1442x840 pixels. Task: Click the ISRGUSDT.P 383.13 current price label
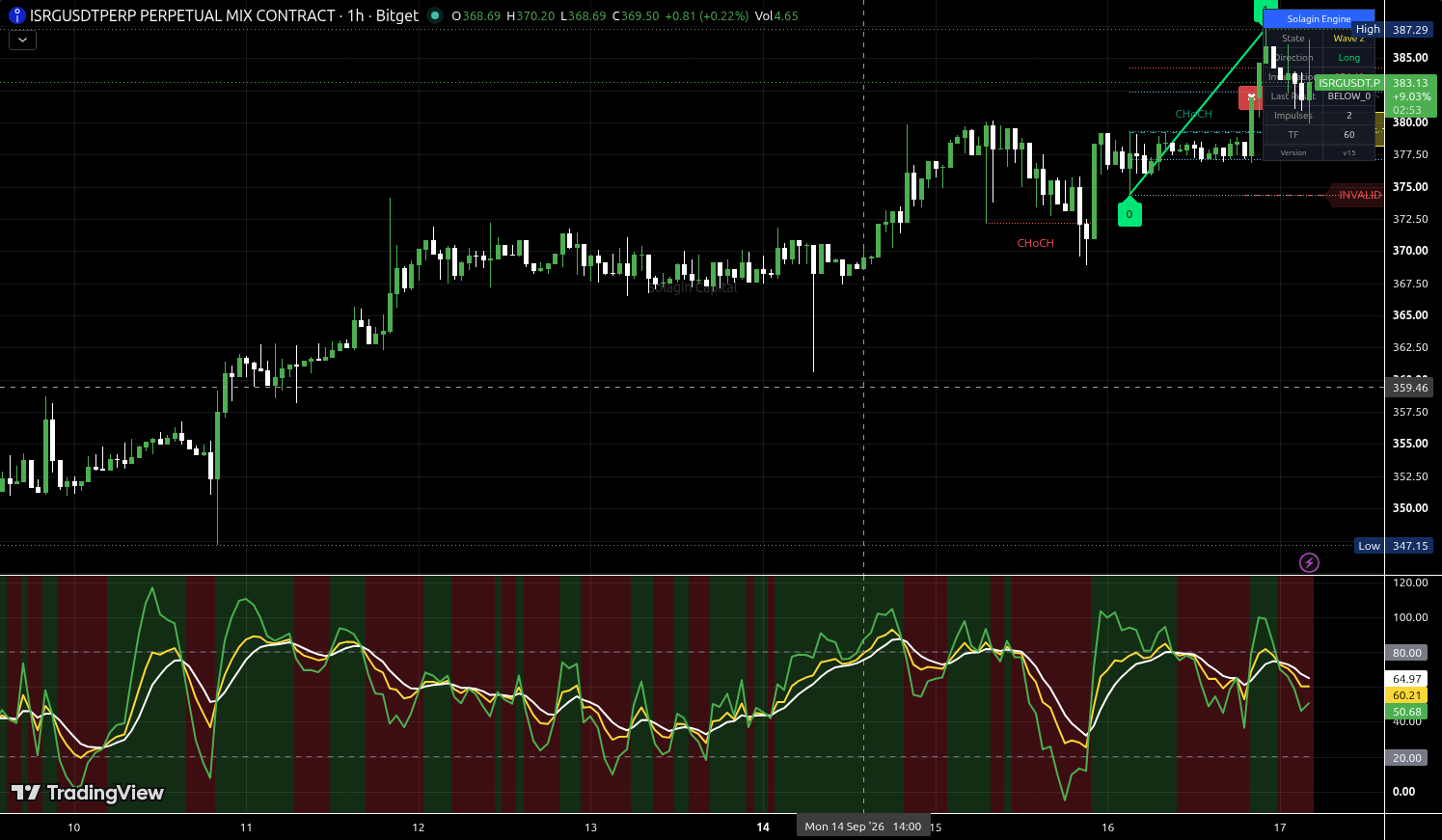pyautogui.click(x=1374, y=96)
